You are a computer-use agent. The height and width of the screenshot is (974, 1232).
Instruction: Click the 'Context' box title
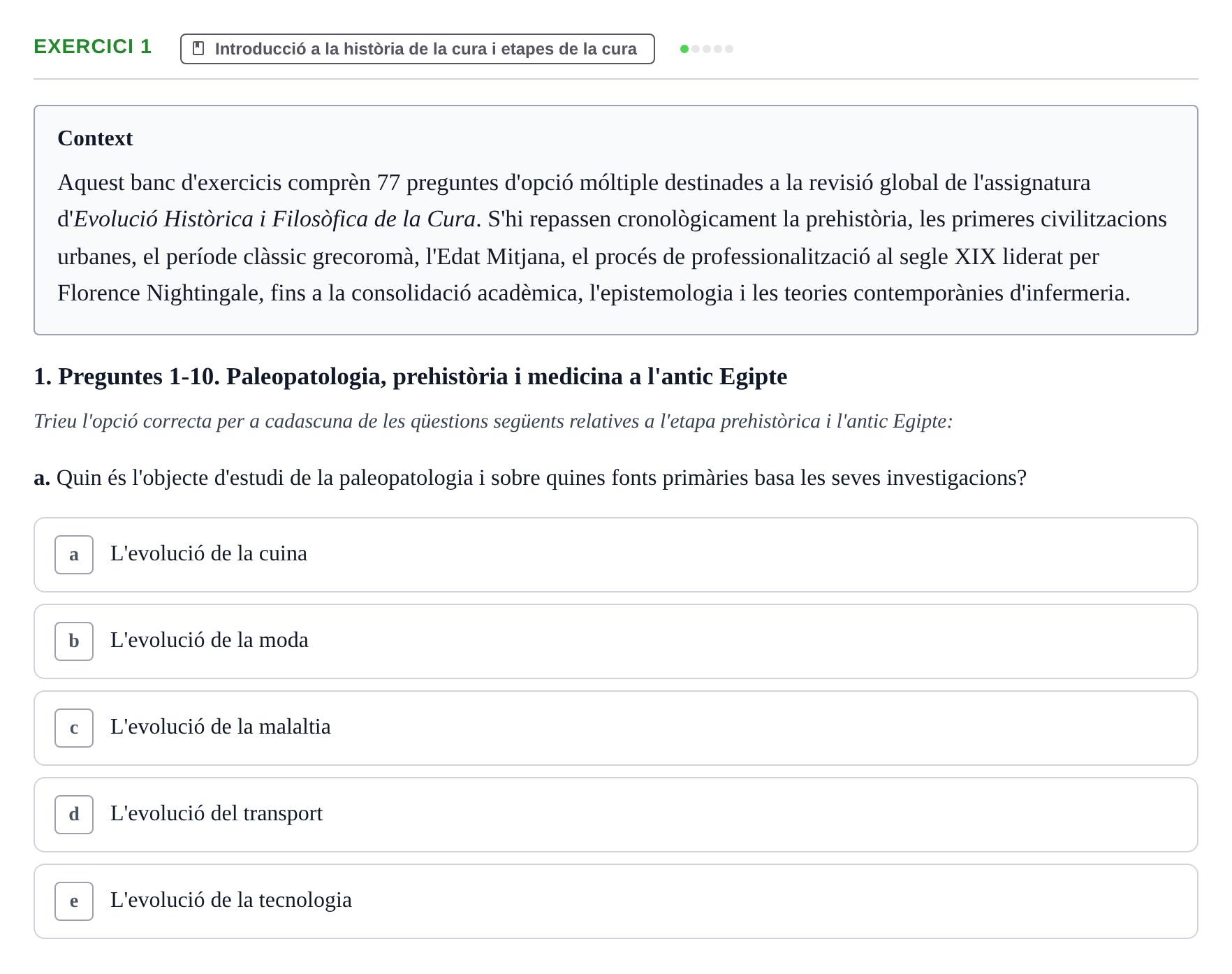95,138
